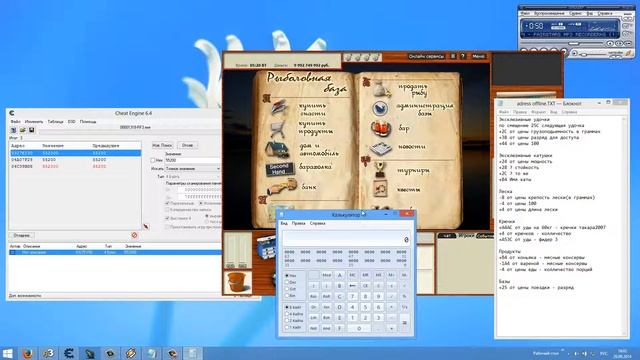Open Firefox from the taskbar
The height and width of the screenshot is (360, 640).
click(28, 353)
